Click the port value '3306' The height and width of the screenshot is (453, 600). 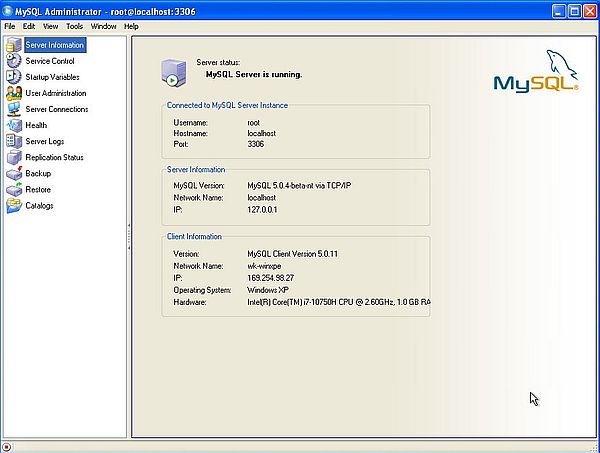[x=256, y=144]
